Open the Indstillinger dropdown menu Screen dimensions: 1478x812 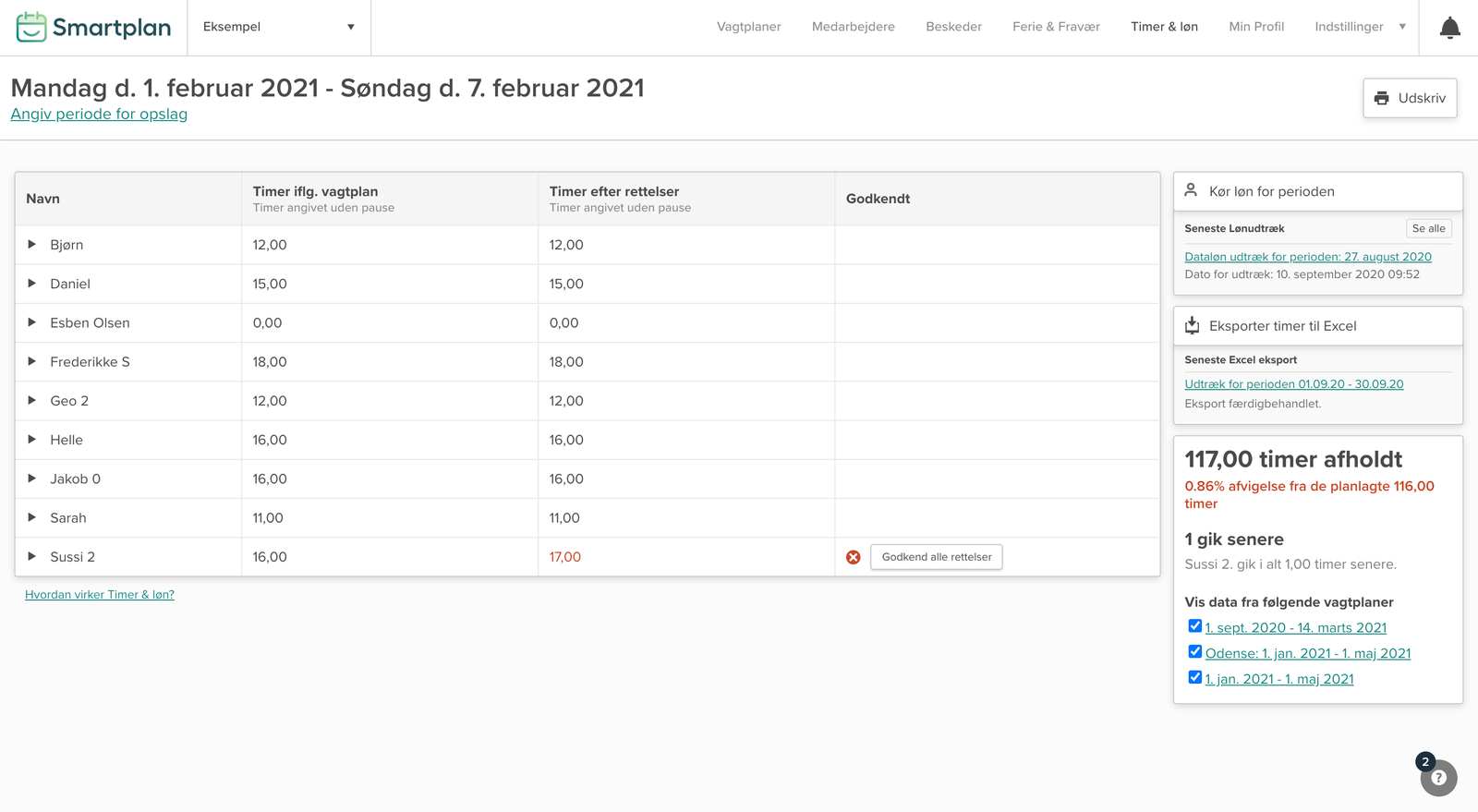click(1359, 27)
